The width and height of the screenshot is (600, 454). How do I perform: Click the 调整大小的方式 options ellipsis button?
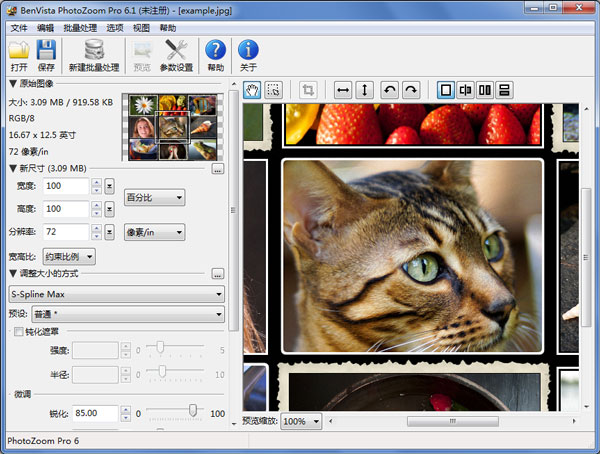point(218,274)
